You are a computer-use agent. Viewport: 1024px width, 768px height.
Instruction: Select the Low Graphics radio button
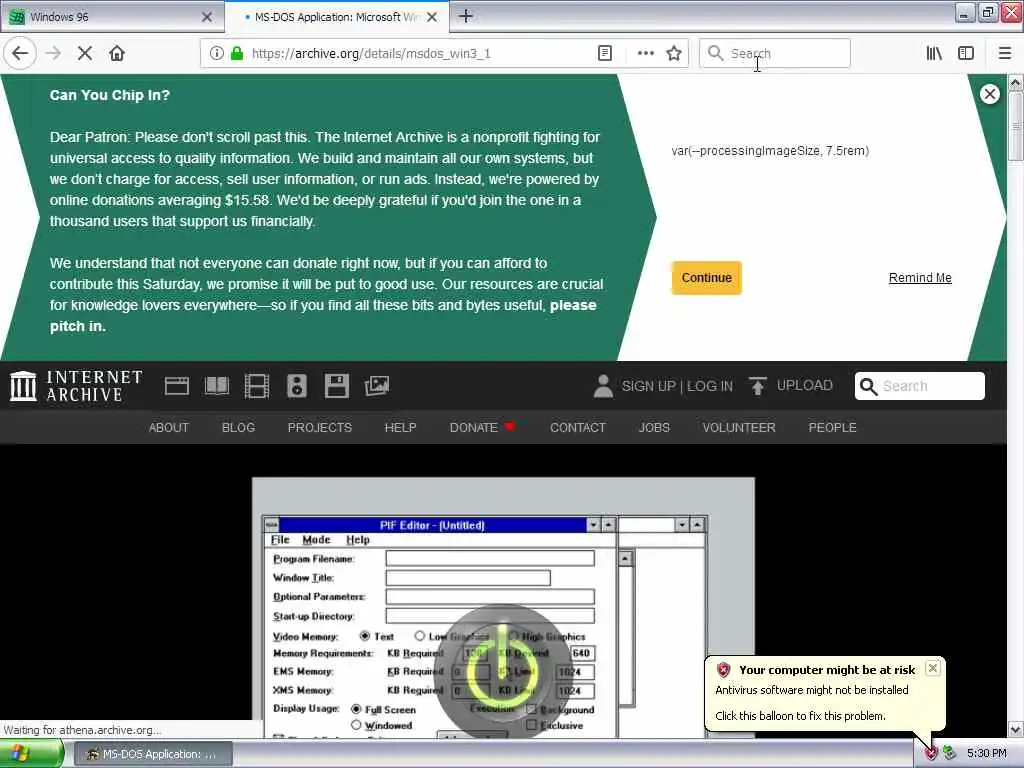point(419,636)
